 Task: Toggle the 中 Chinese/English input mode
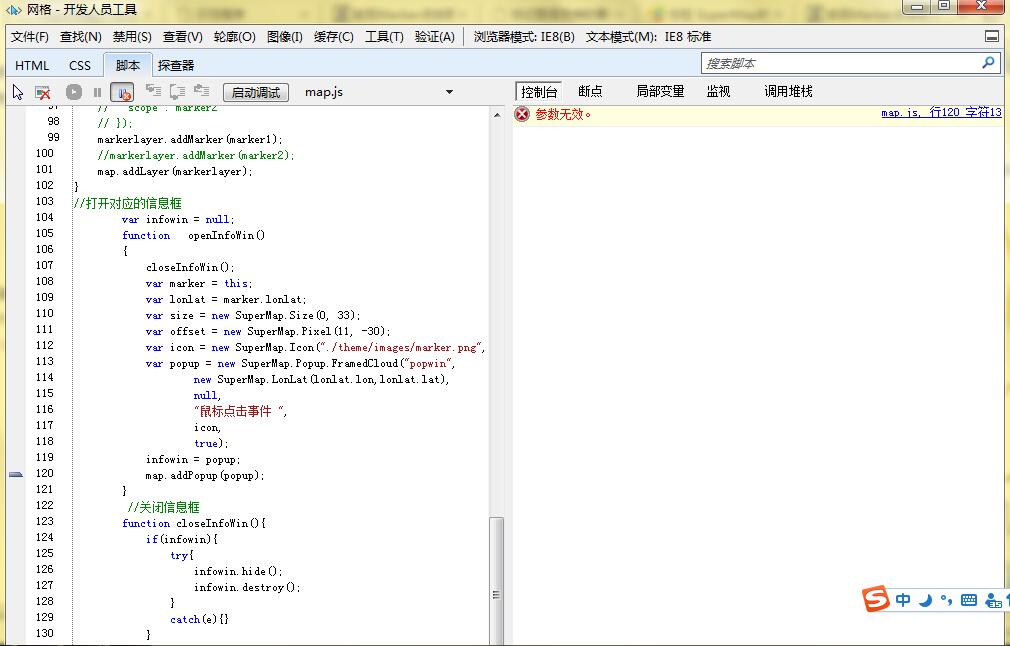point(903,600)
